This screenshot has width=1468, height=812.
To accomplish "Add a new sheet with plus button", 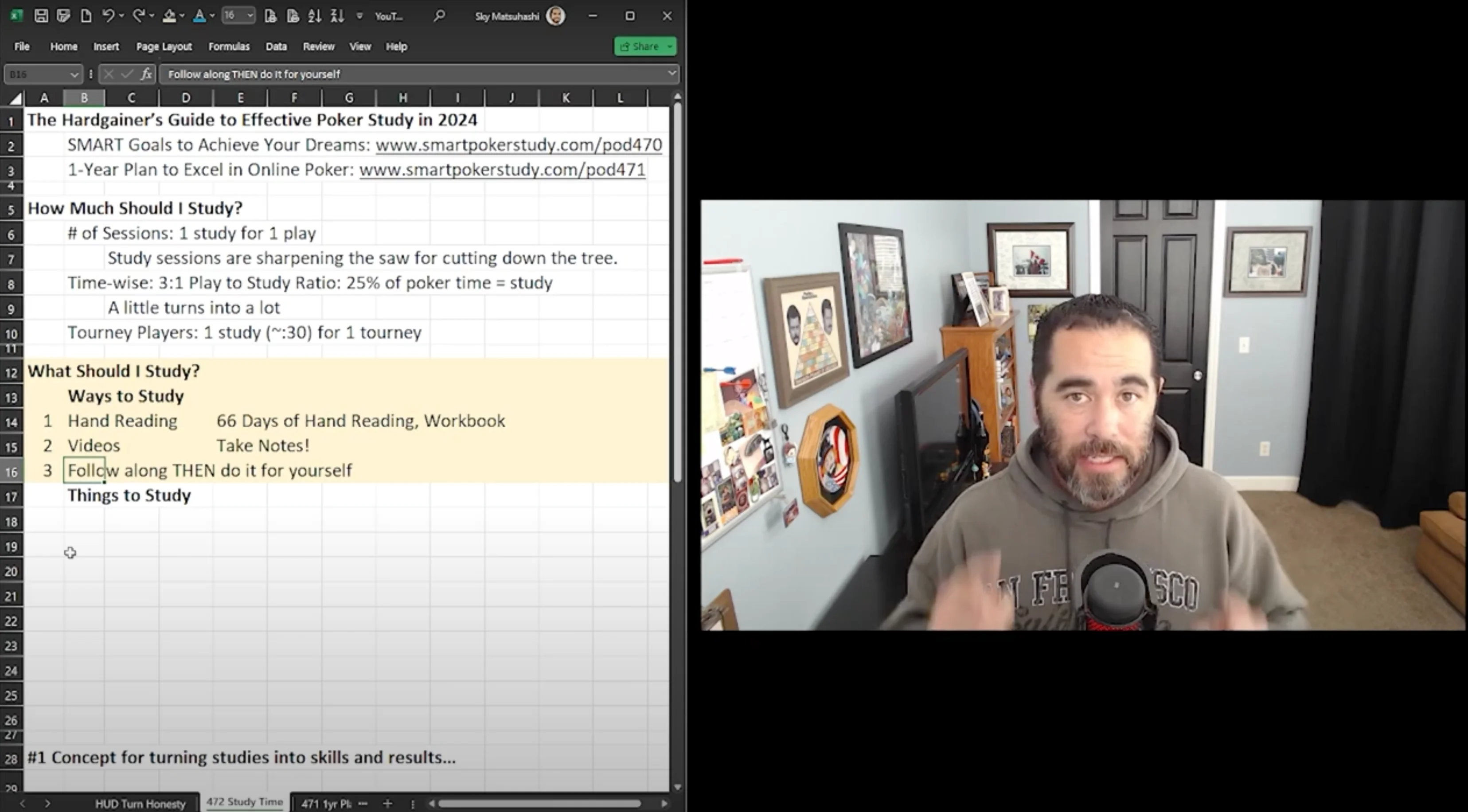I will (x=387, y=804).
